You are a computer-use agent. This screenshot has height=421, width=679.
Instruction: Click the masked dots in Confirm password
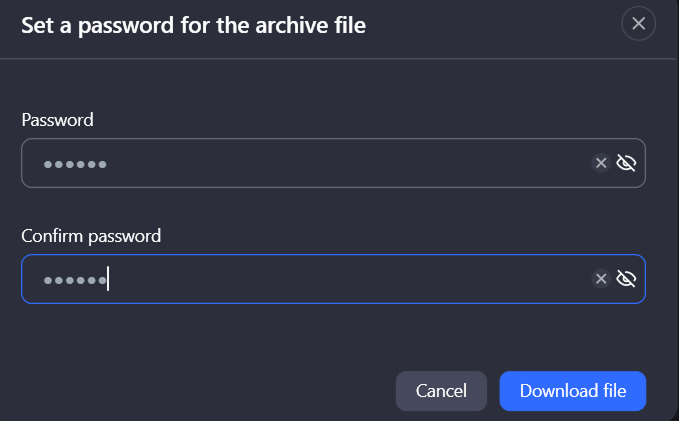75,280
